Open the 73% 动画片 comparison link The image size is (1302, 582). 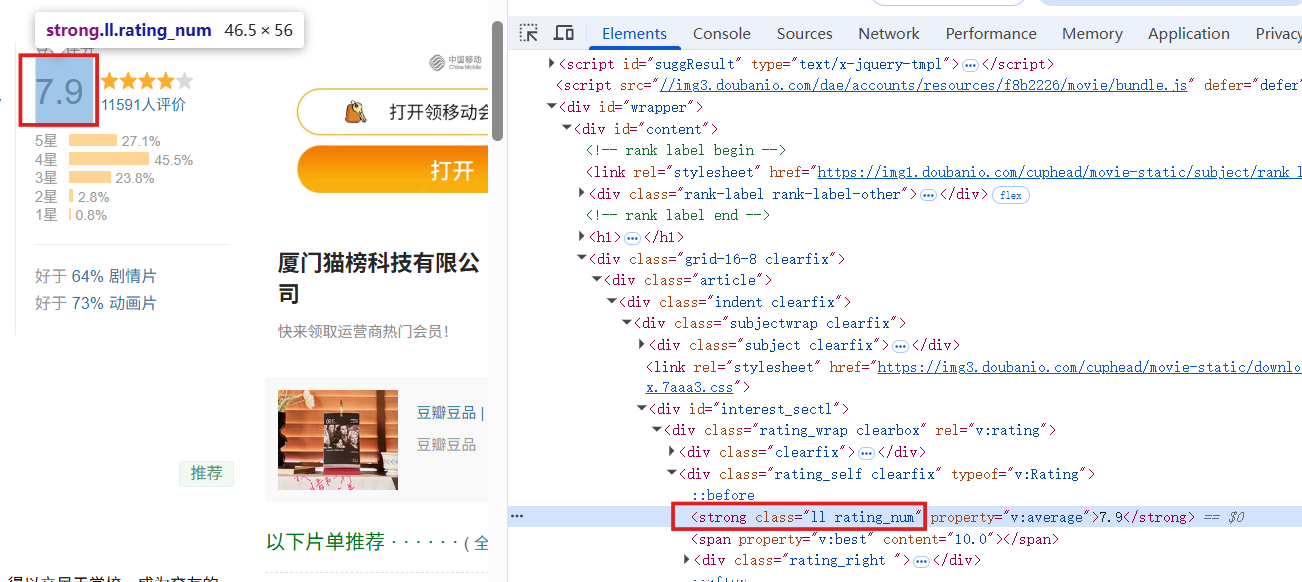tap(114, 303)
